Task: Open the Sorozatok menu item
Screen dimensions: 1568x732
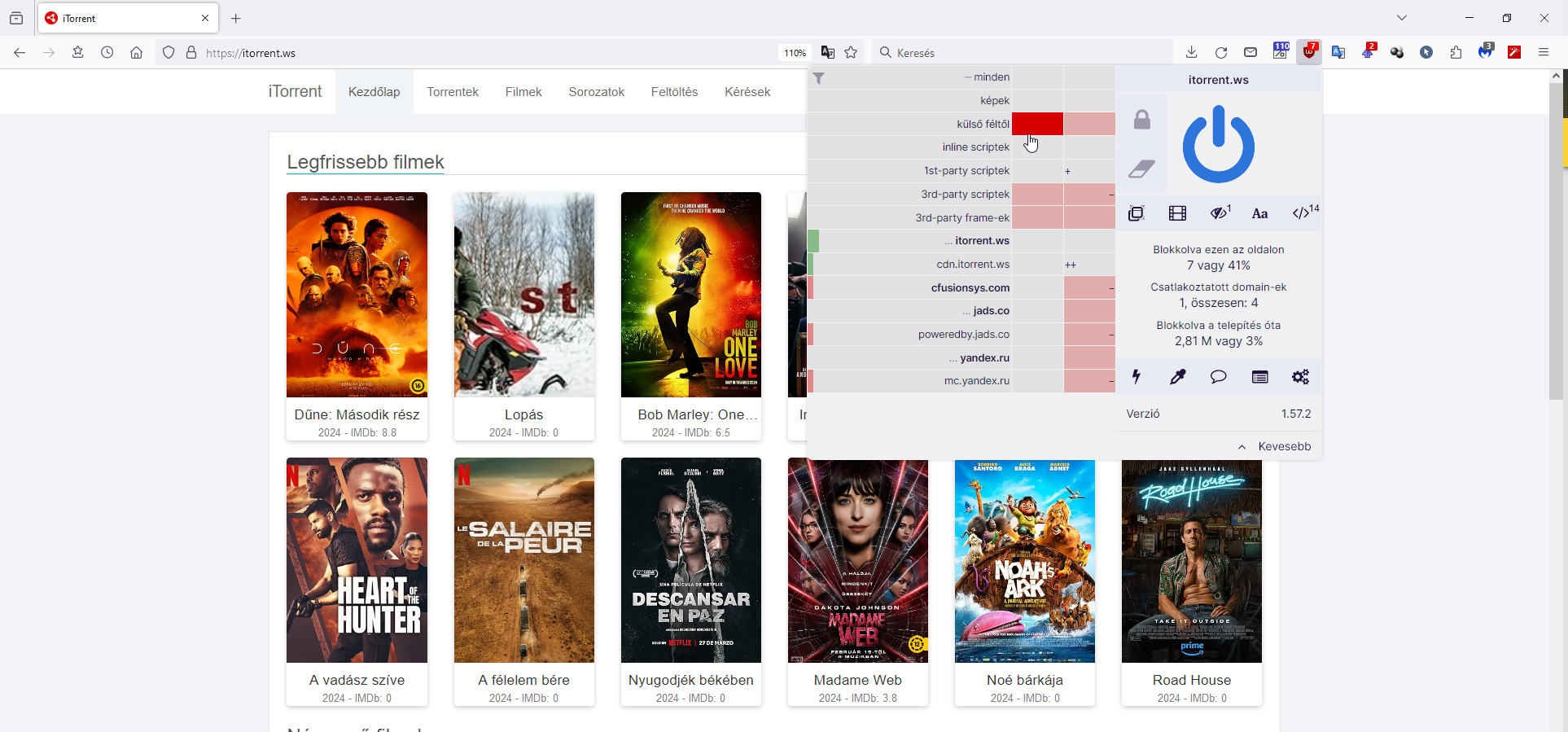Action: pos(597,92)
